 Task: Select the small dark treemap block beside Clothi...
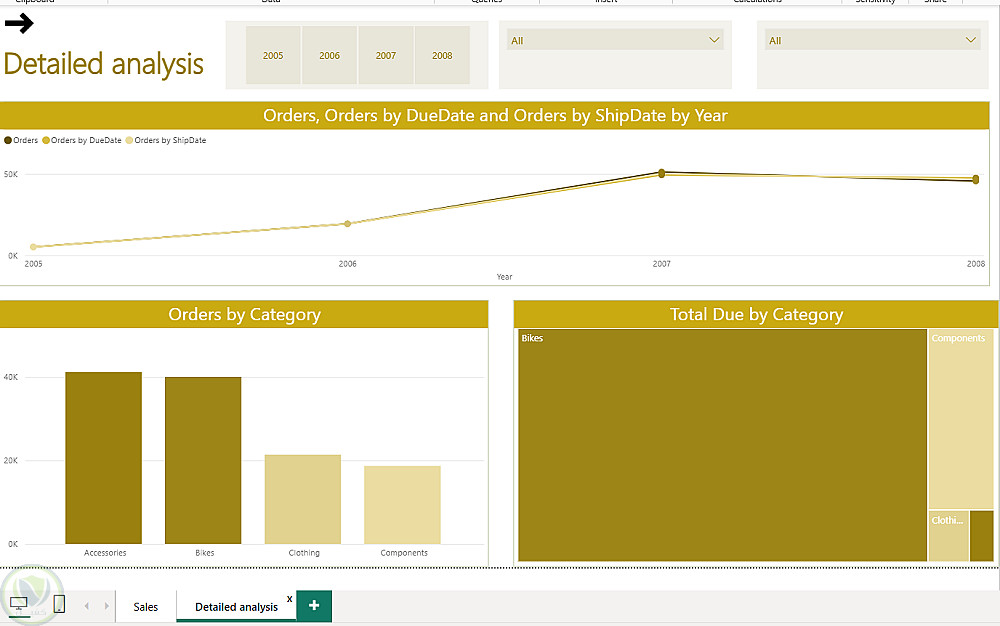[x=982, y=536]
